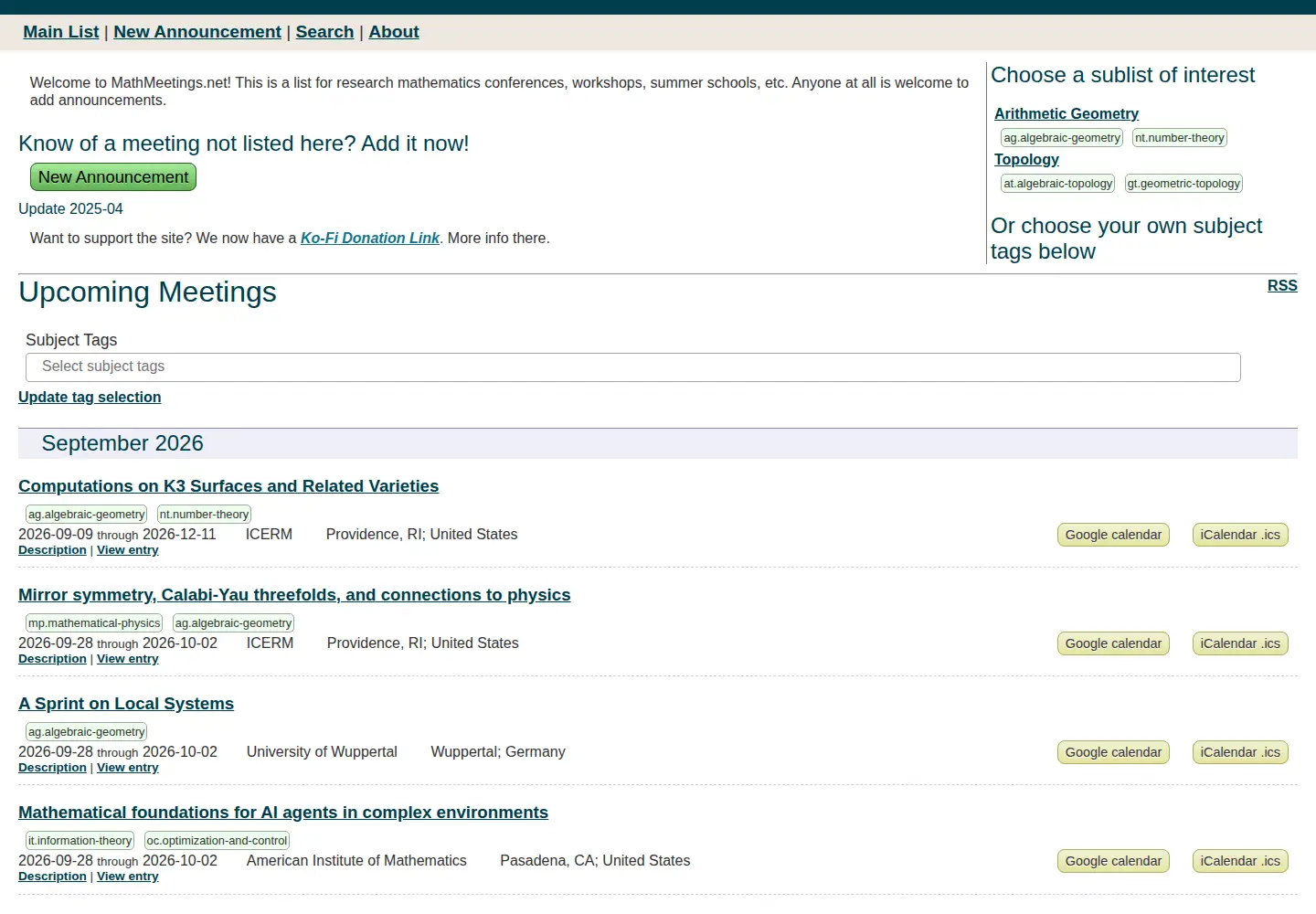Add AI agents meeting to Google calendar
This screenshot has height=914, width=1316.
click(1113, 861)
